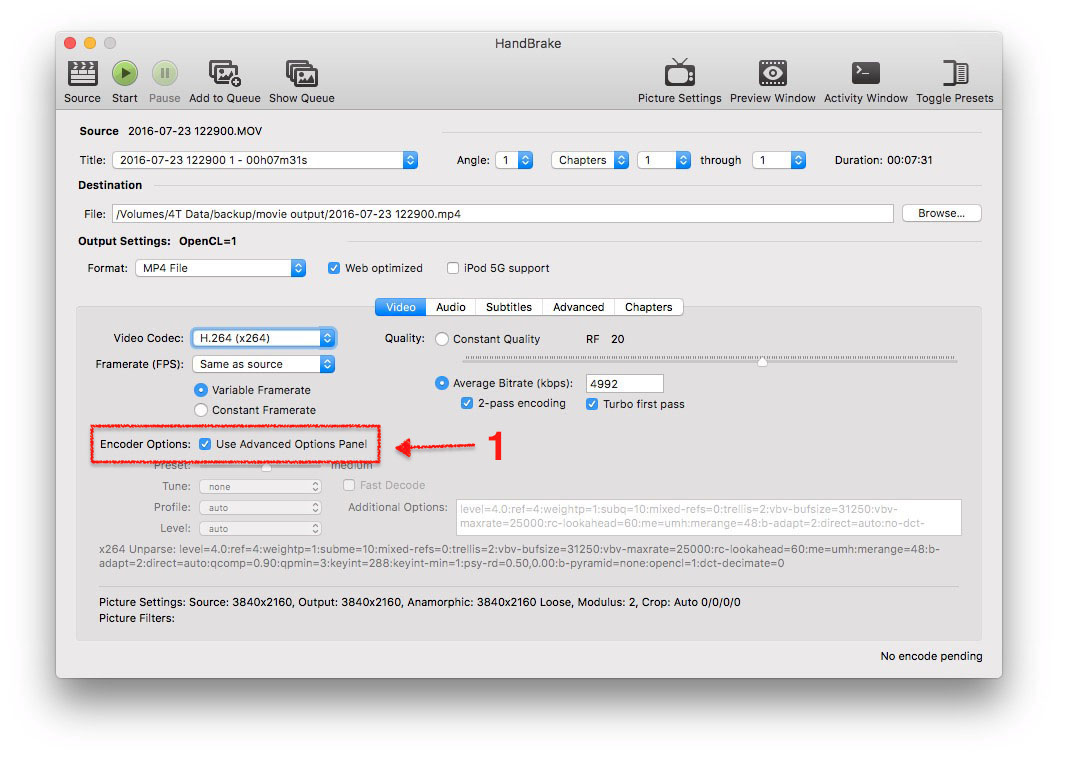Image resolution: width=1067 pixels, height=758 pixels.
Task: Toggle the Fast Decode checkbox
Action: pos(349,485)
